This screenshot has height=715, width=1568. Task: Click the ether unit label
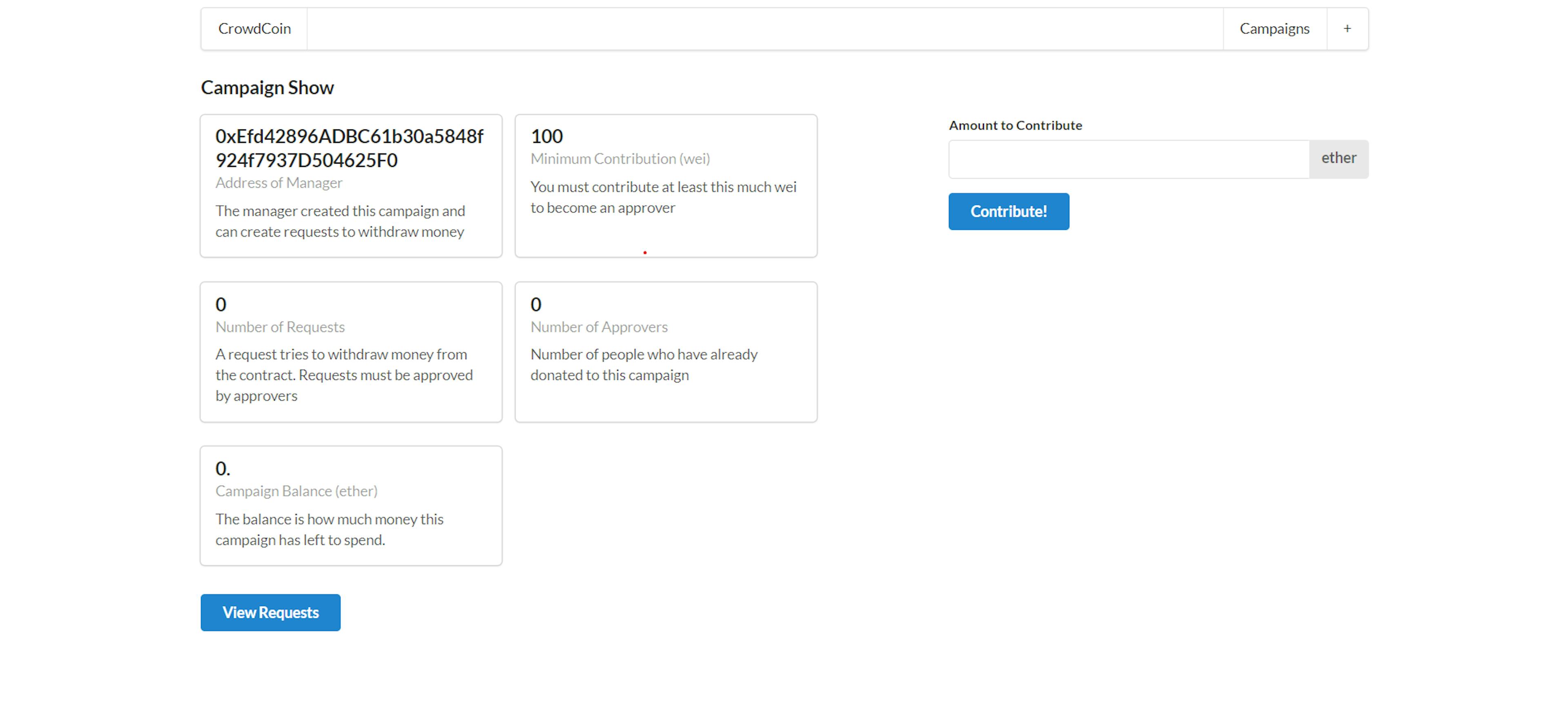click(1338, 159)
